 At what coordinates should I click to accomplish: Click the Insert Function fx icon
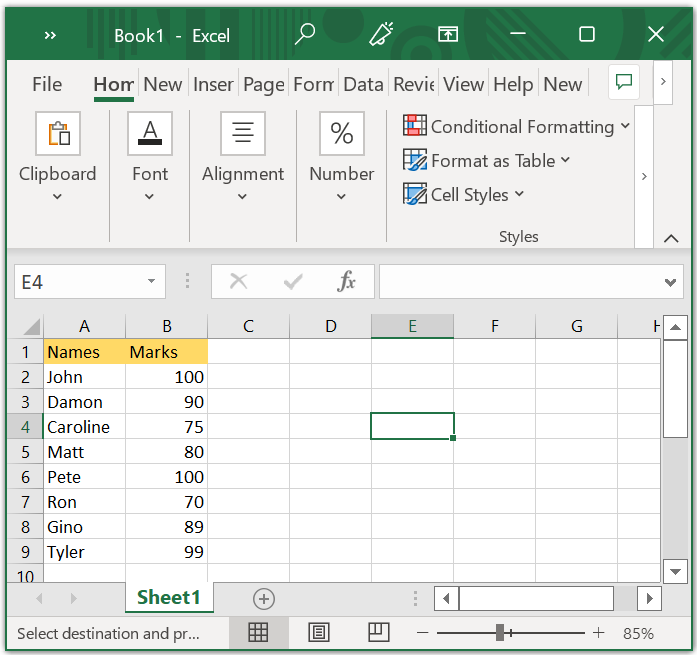[346, 282]
